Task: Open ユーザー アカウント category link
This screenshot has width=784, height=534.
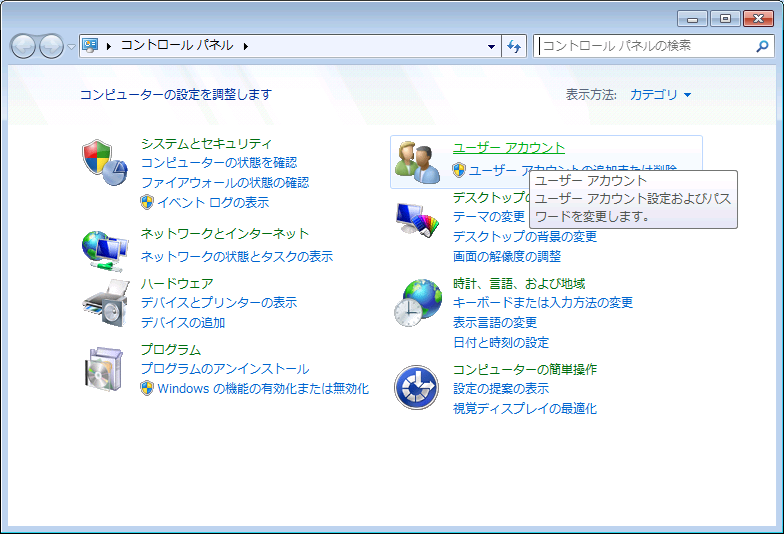Action: 508,148
